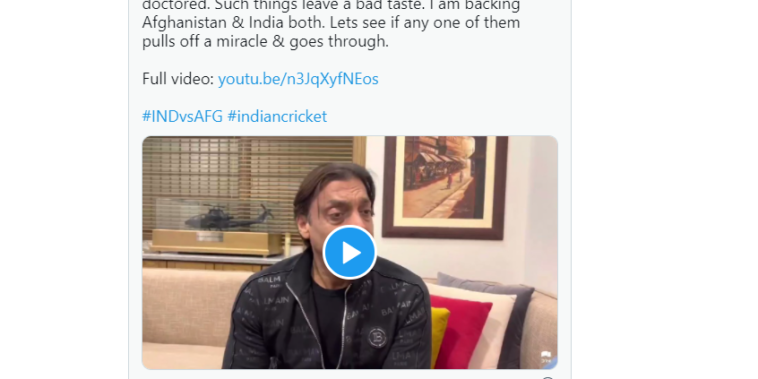
Task: Click the "pulls off a miracle" text line
Action: (x=265, y=42)
